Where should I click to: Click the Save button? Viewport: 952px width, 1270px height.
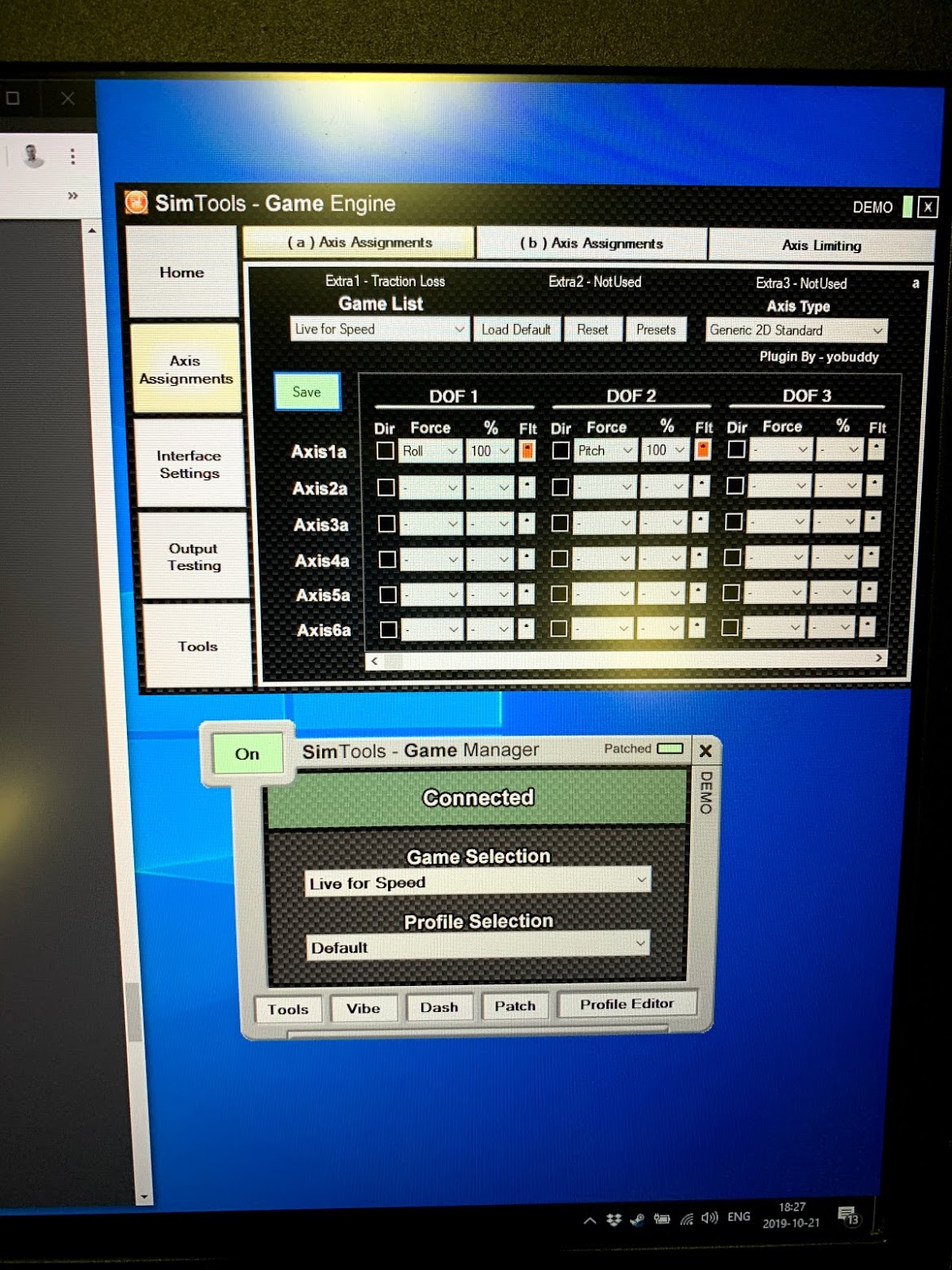(307, 392)
